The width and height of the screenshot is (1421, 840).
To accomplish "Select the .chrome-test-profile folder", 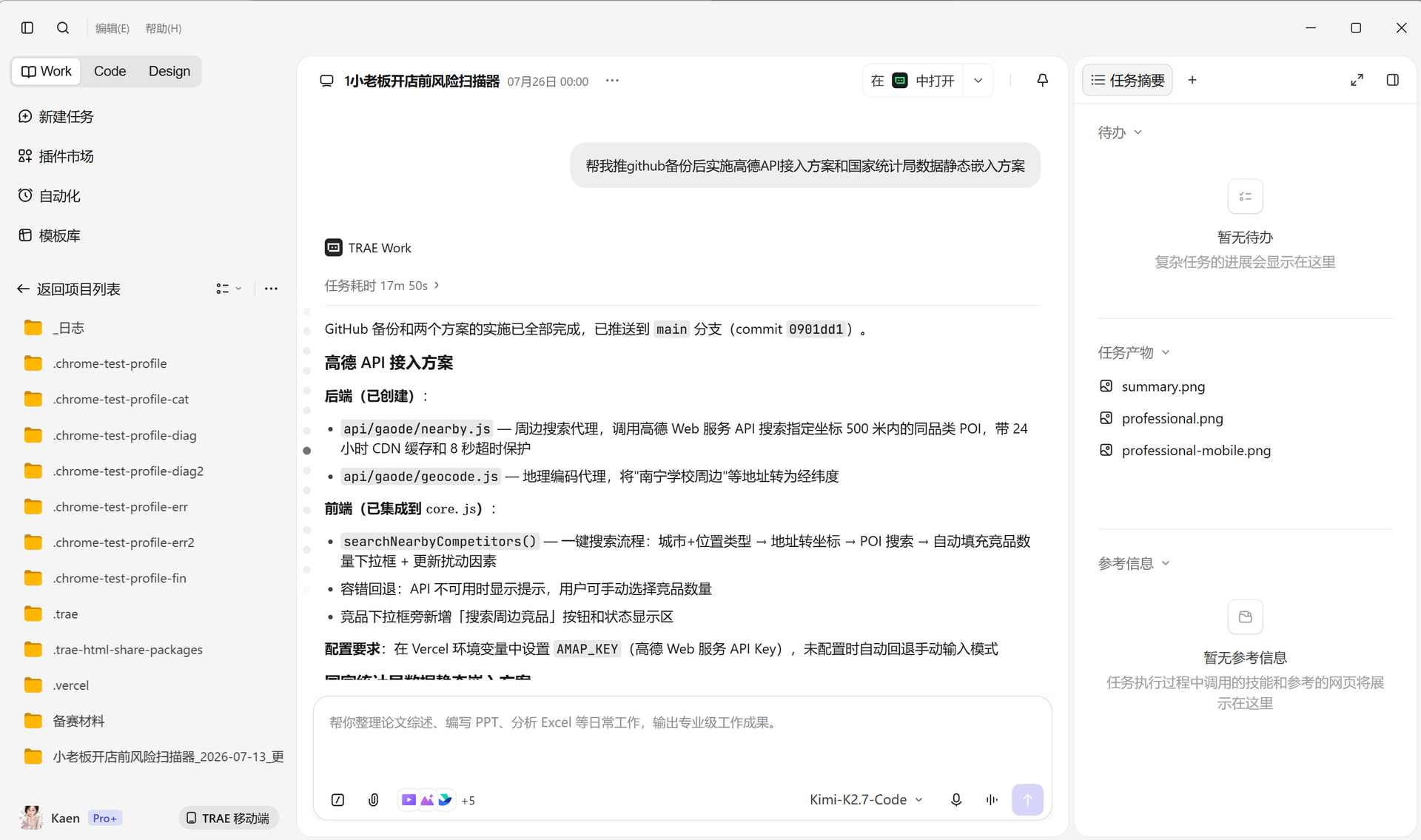I will point(154,363).
